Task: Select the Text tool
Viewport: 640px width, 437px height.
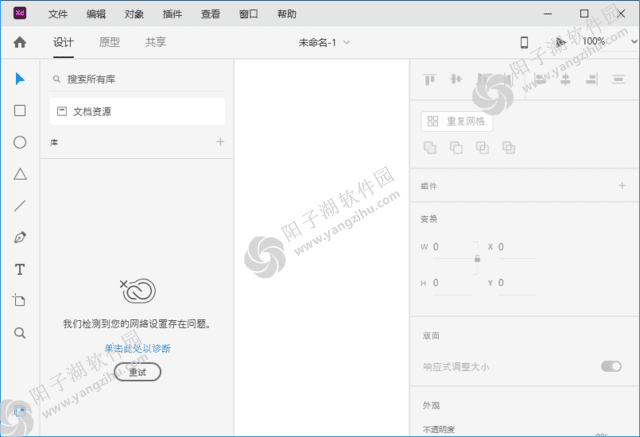Action: coord(20,269)
